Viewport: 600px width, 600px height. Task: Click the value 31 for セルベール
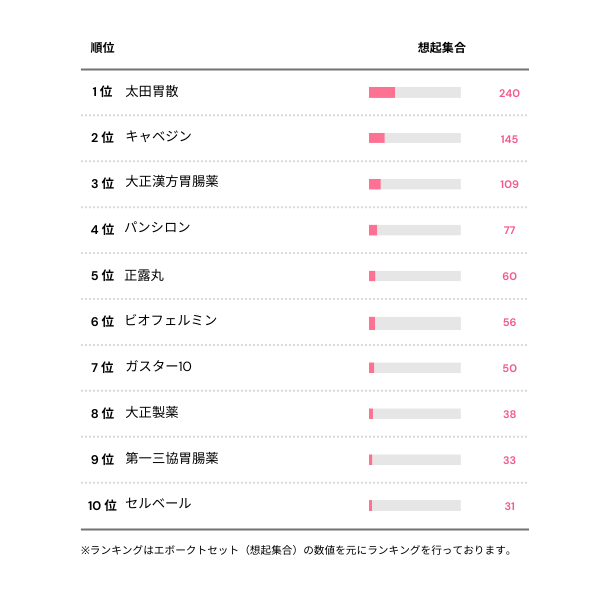509,506
